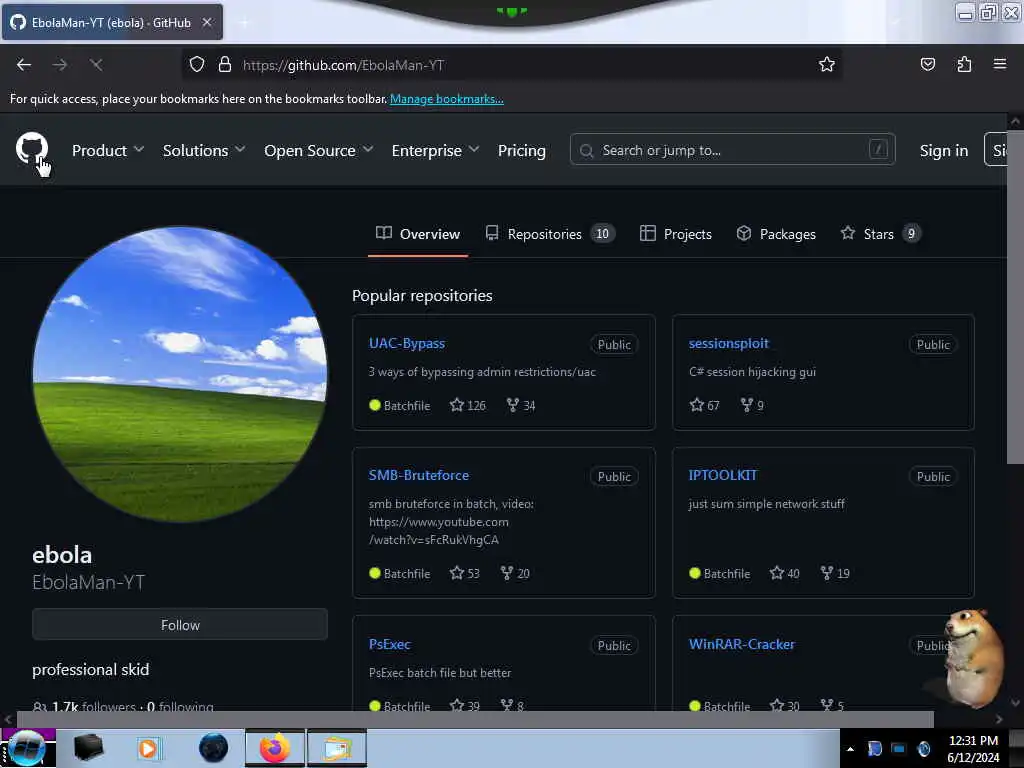The height and width of the screenshot is (768, 1024).
Task: Switch to the Repositories tab
Action: coord(550,234)
